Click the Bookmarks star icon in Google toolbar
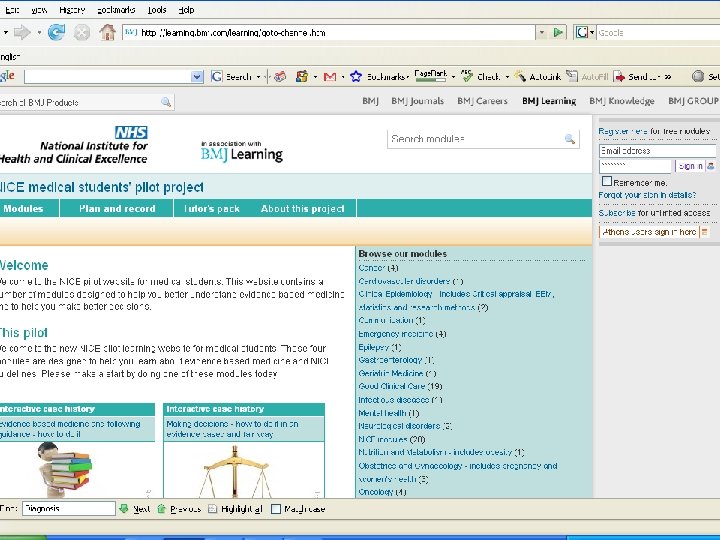 click(356, 77)
